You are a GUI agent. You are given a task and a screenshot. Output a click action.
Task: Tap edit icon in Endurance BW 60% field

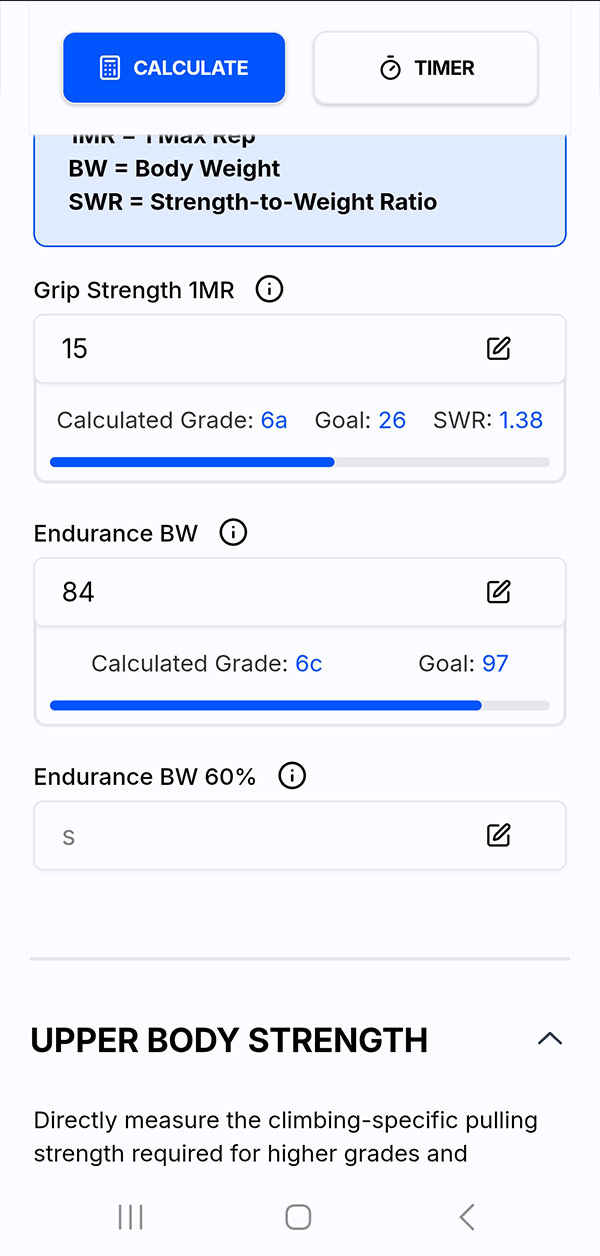point(498,835)
